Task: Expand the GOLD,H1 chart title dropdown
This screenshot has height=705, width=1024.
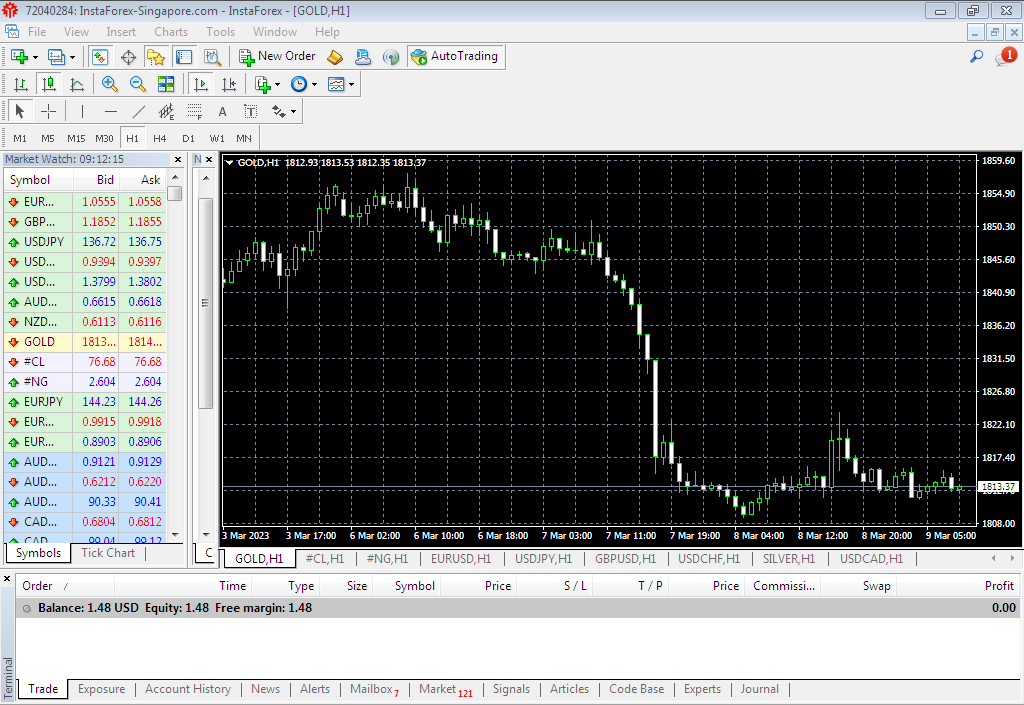Action: 229,163
